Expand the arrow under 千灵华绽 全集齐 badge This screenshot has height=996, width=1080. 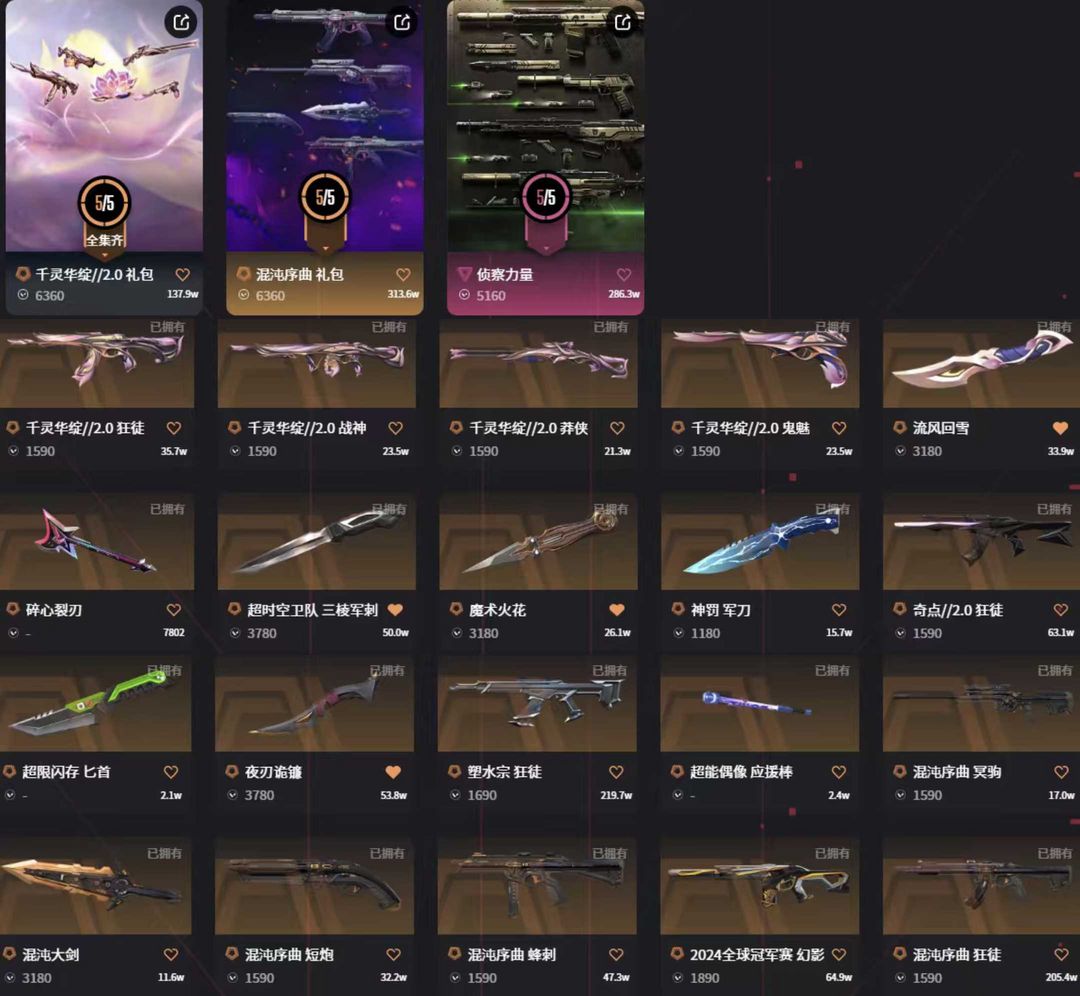tap(104, 256)
